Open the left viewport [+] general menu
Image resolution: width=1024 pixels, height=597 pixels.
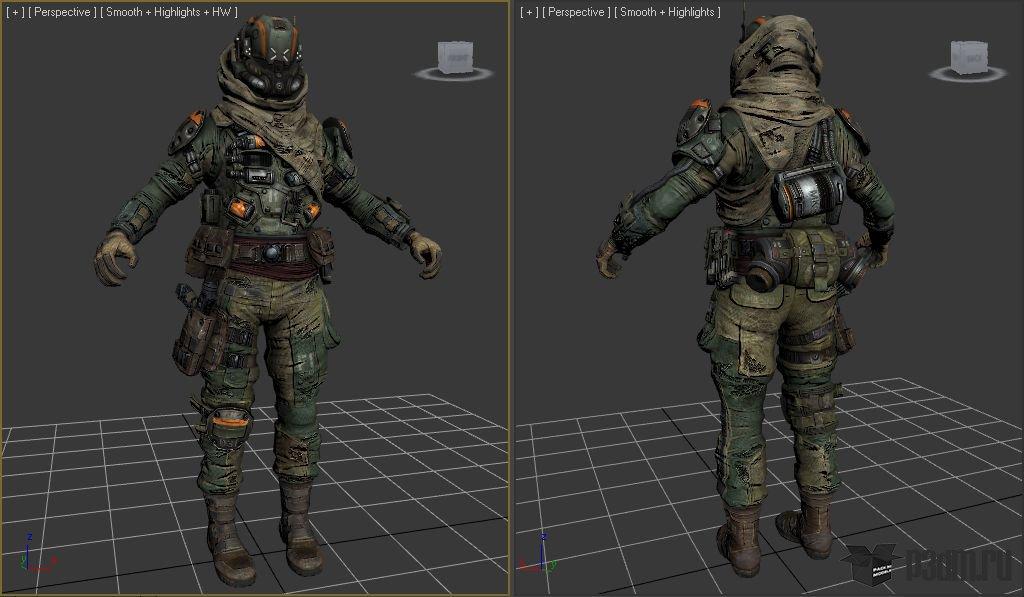[x=15, y=12]
